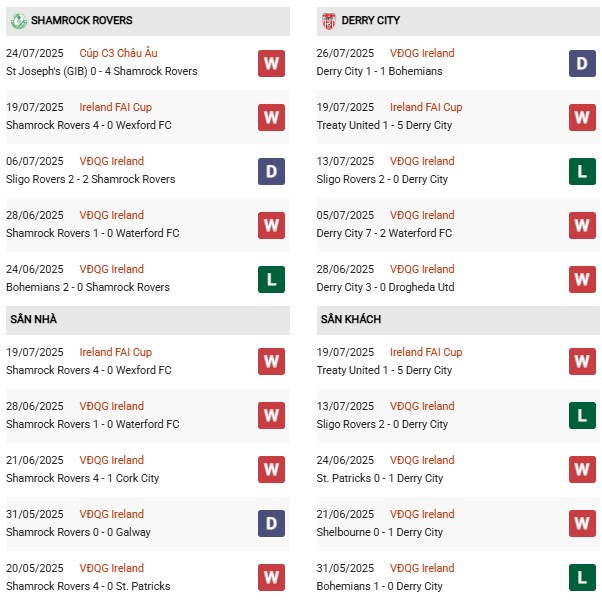Select the D badge for Sligo Rovers 2-2 draw
Viewport: 602px width, 600px height.
click(x=271, y=171)
